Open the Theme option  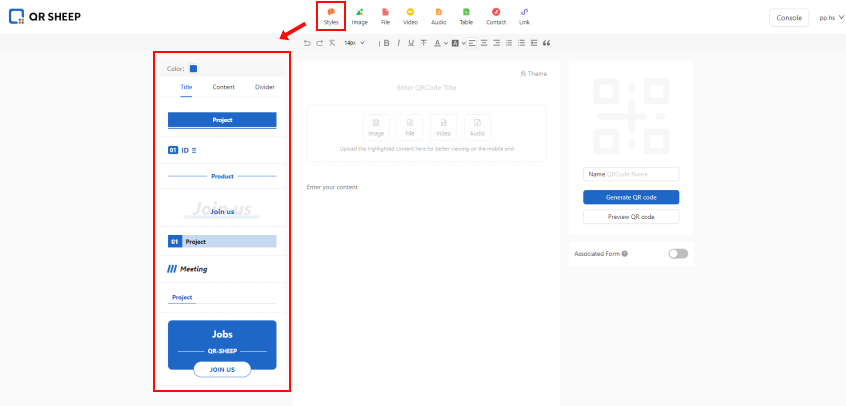click(533, 74)
